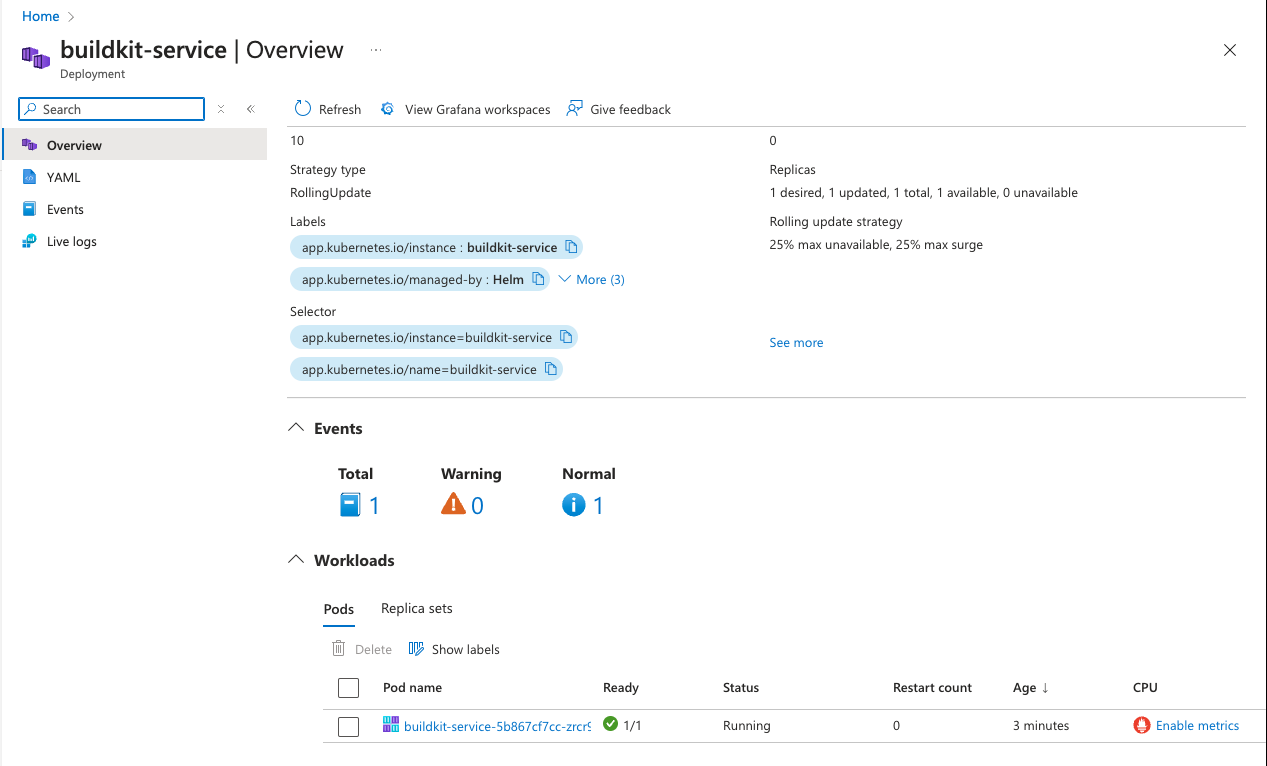
Task: Click the Refresh icon in toolbar
Action: (303, 109)
